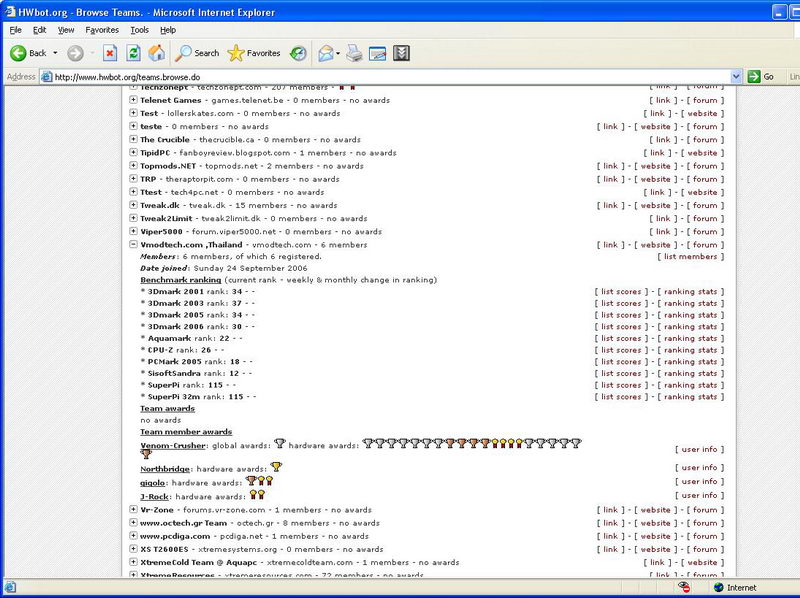The width and height of the screenshot is (800, 598).
Task: Open the link for Vr-Zone team
Action: click(611, 510)
